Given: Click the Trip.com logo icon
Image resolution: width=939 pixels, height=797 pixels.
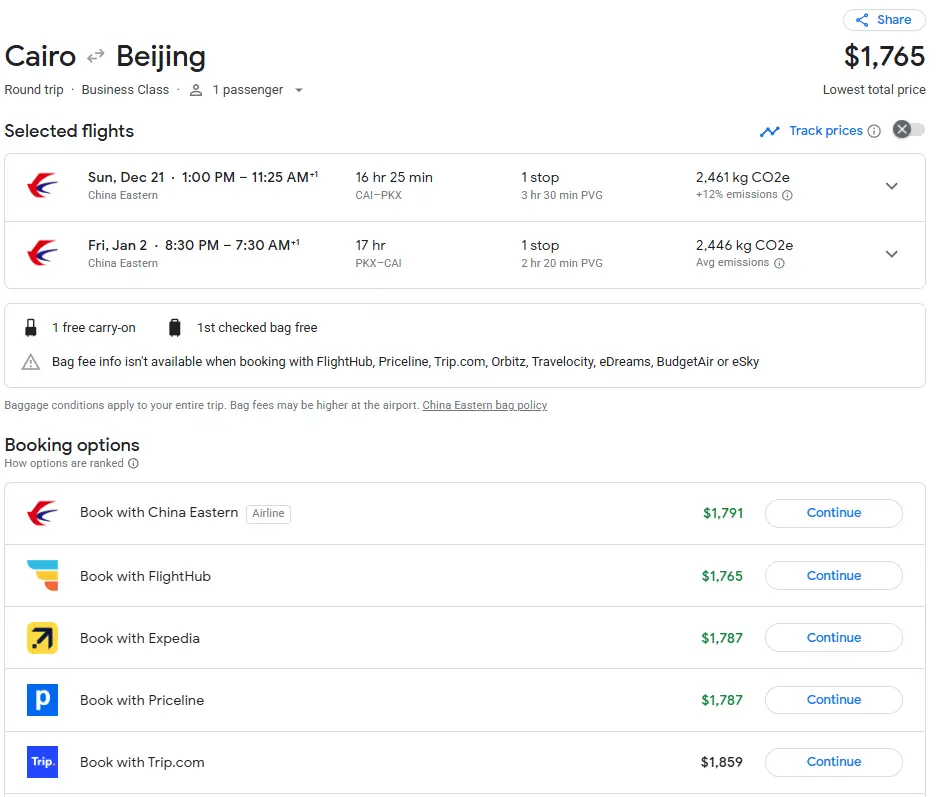Looking at the screenshot, I should click(x=42, y=762).
